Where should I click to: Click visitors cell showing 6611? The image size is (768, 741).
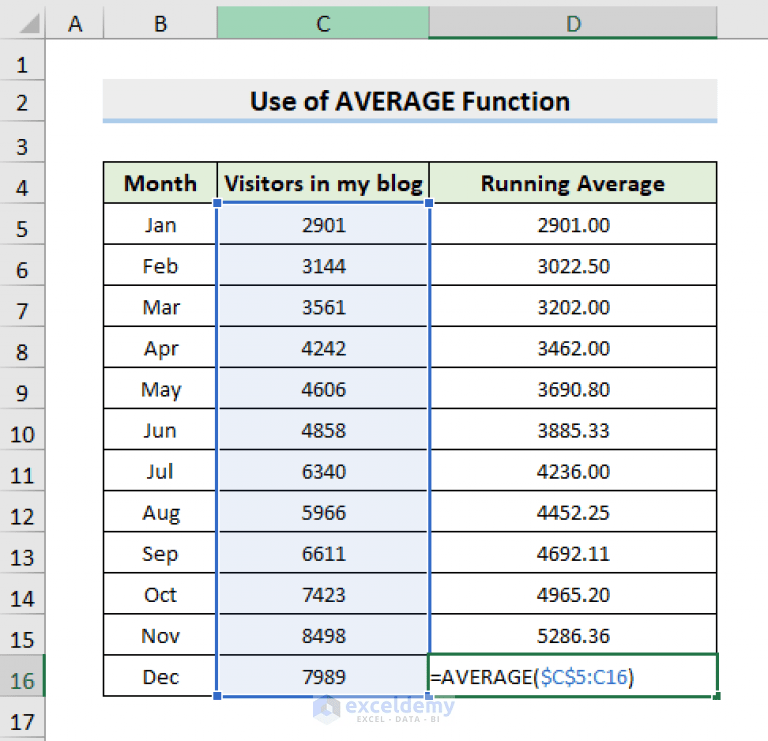[x=323, y=553]
